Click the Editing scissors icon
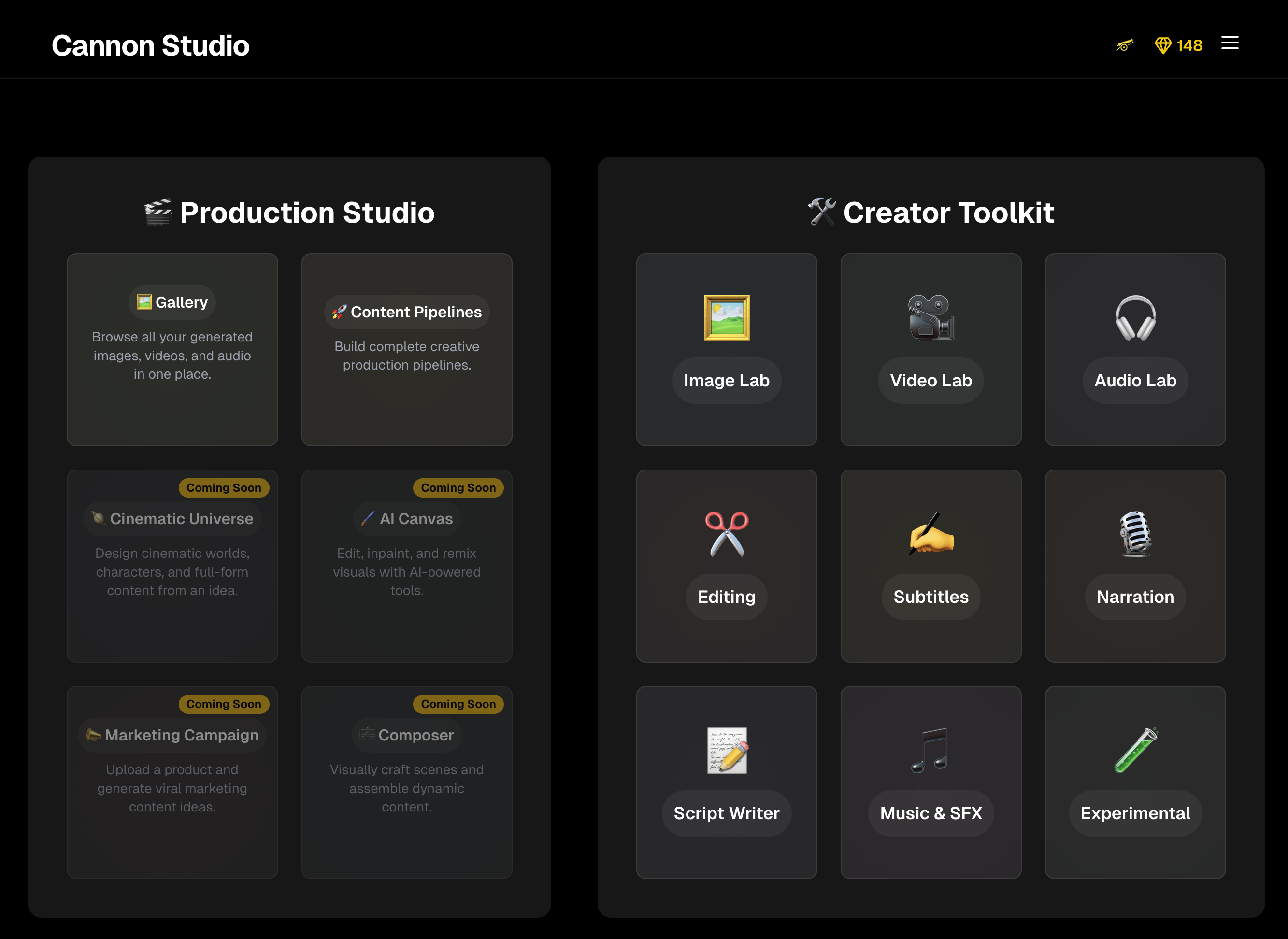1288x939 pixels. (x=727, y=534)
